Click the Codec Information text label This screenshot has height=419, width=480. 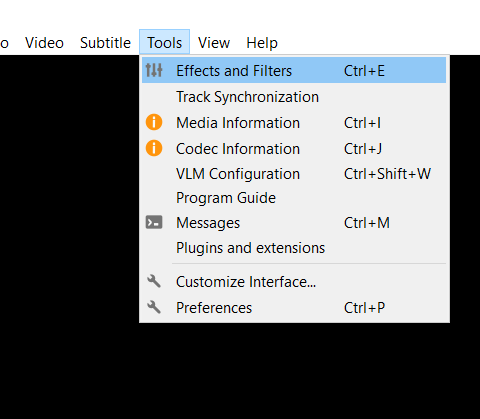[x=238, y=148]
